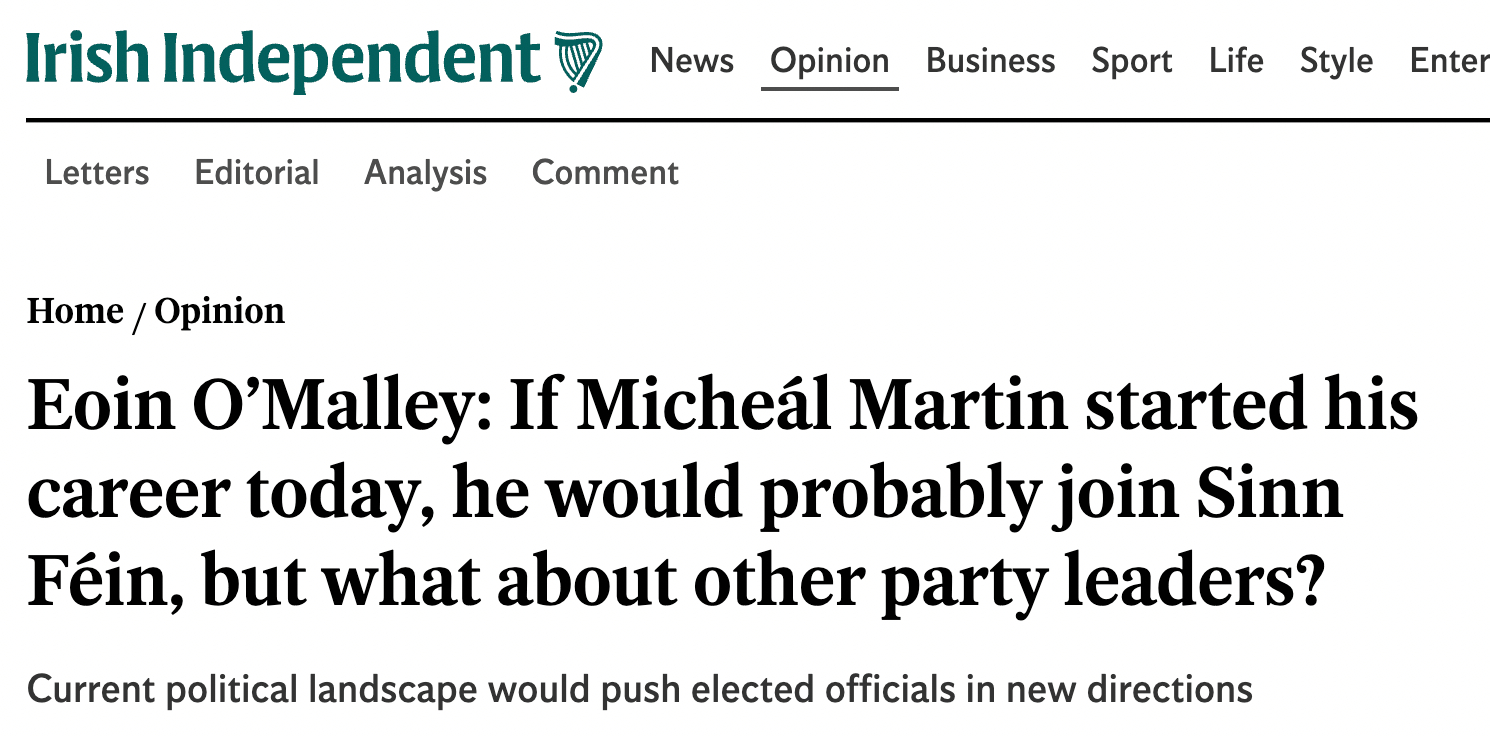Switch to the Editorial subsection
This screenshot has height=736, width=1490.
point(257,173)
